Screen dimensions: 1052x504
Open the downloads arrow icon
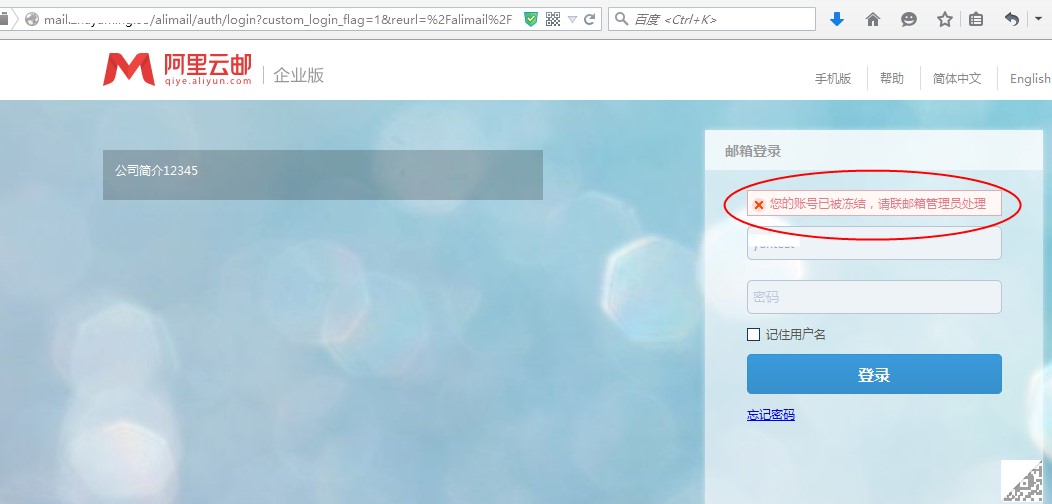pos(837,19)
